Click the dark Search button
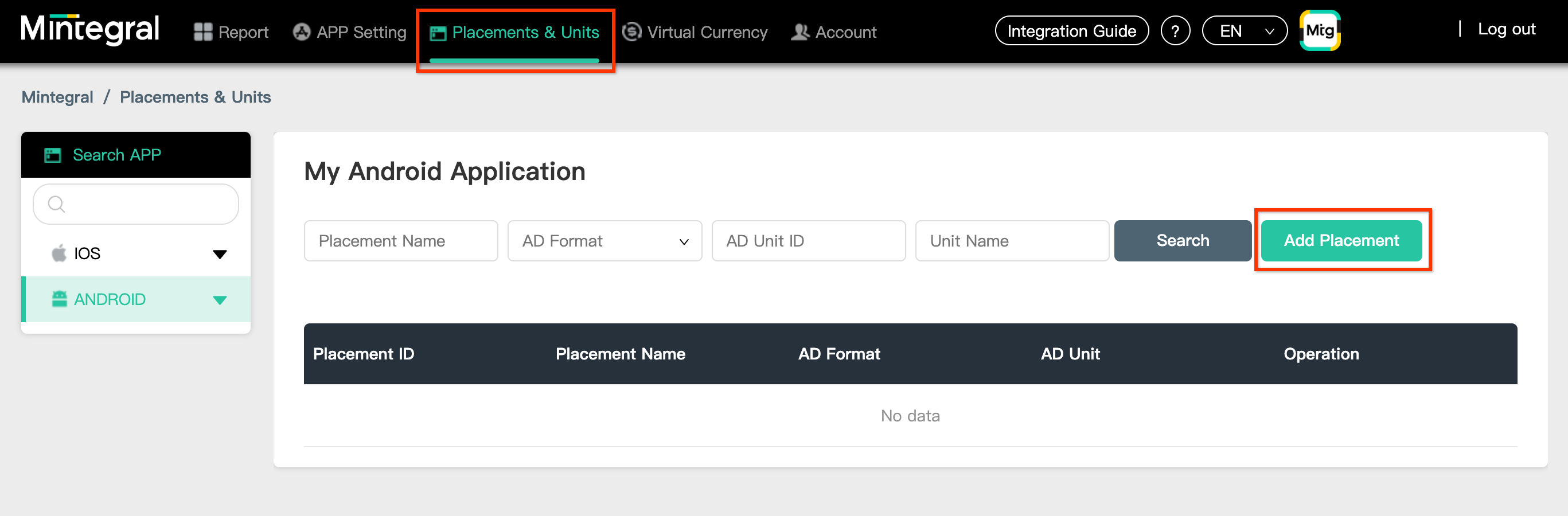The image size is (1568, 516). coord(1182,241)
